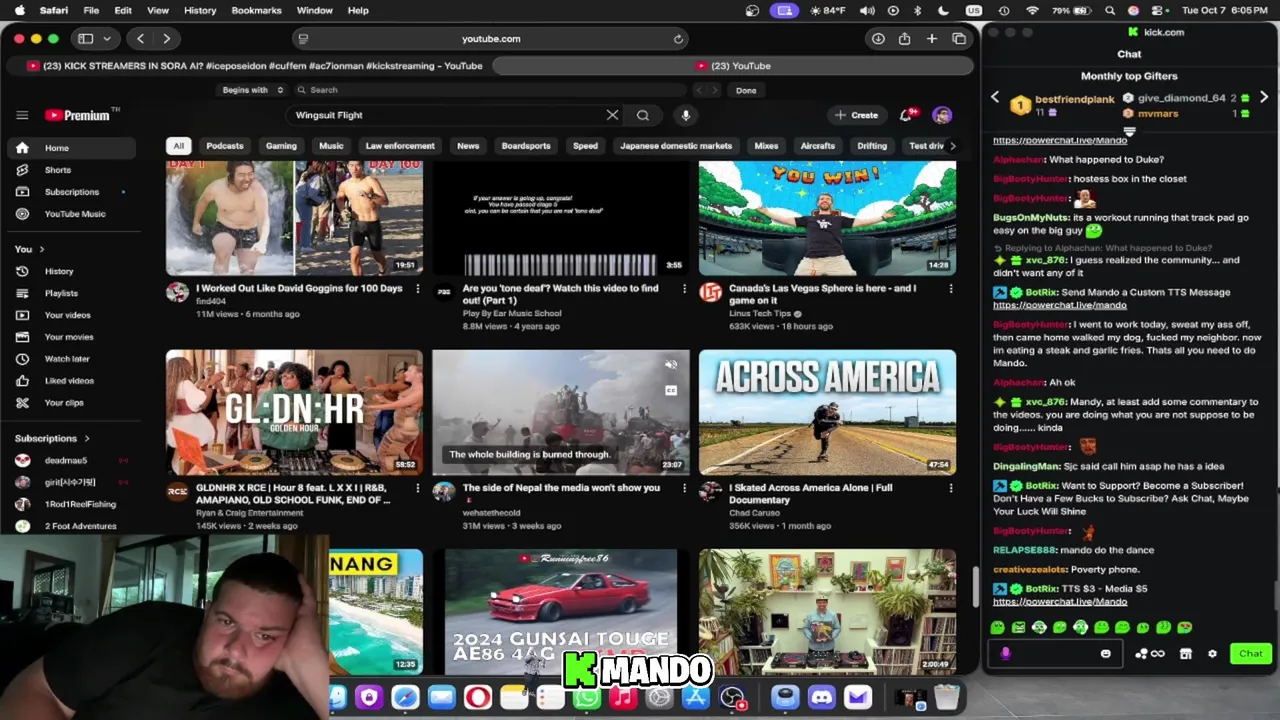Open YouTube notifications bell

(907, 115)
